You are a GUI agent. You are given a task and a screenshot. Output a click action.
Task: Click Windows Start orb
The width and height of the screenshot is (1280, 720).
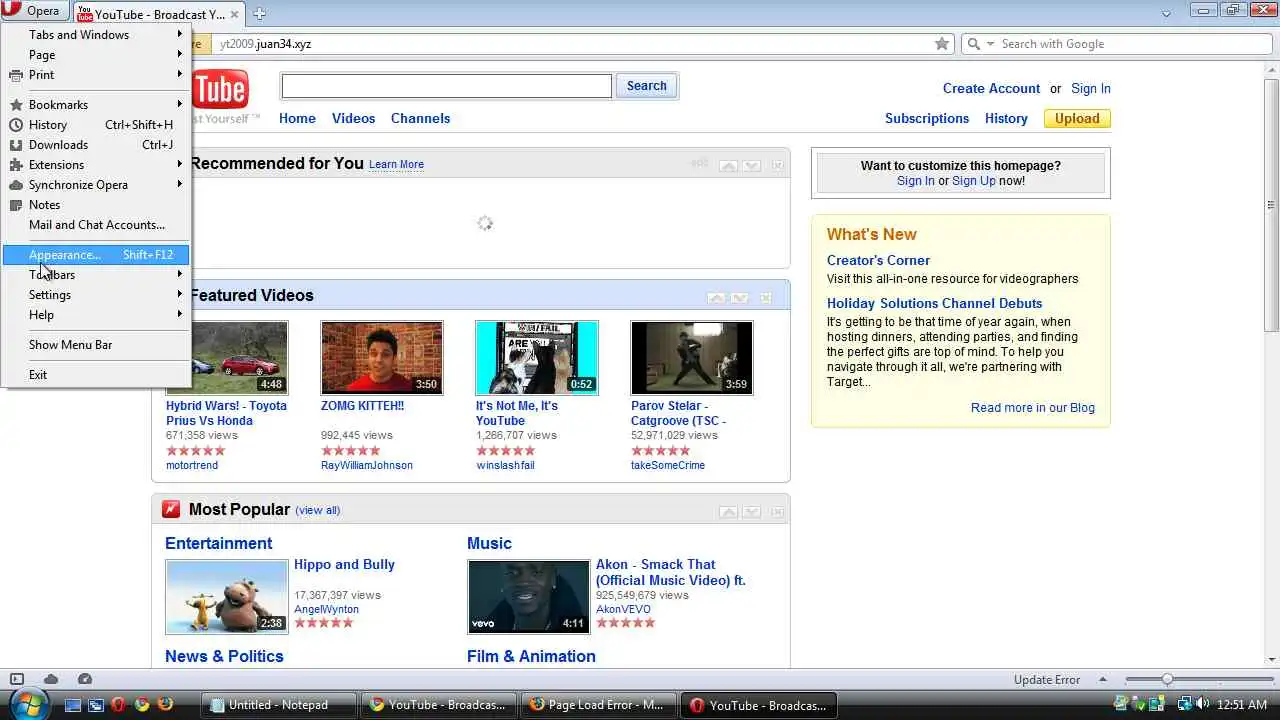[27, 703]
